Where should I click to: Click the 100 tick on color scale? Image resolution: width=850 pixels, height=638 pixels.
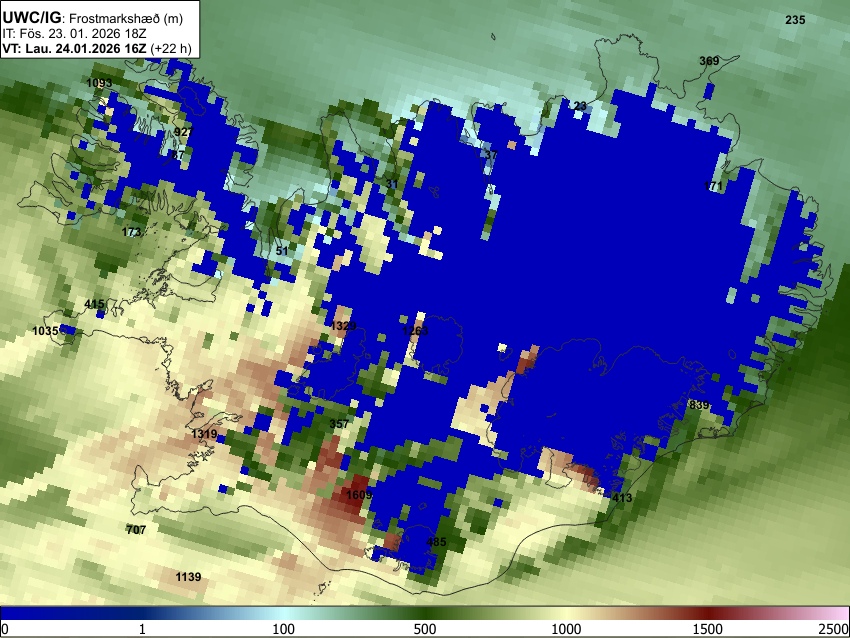(283, 629)
